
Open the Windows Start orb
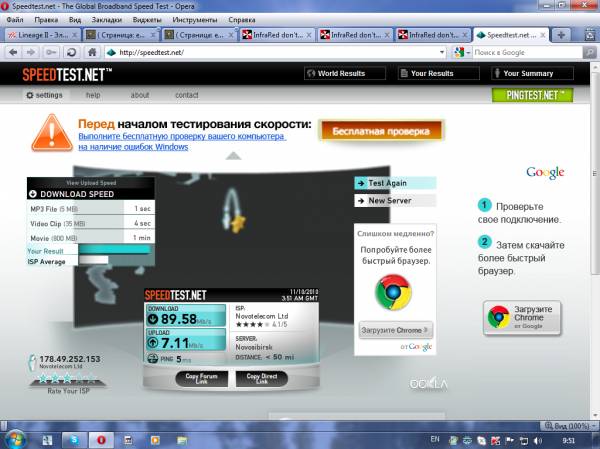tap(14, 439)
